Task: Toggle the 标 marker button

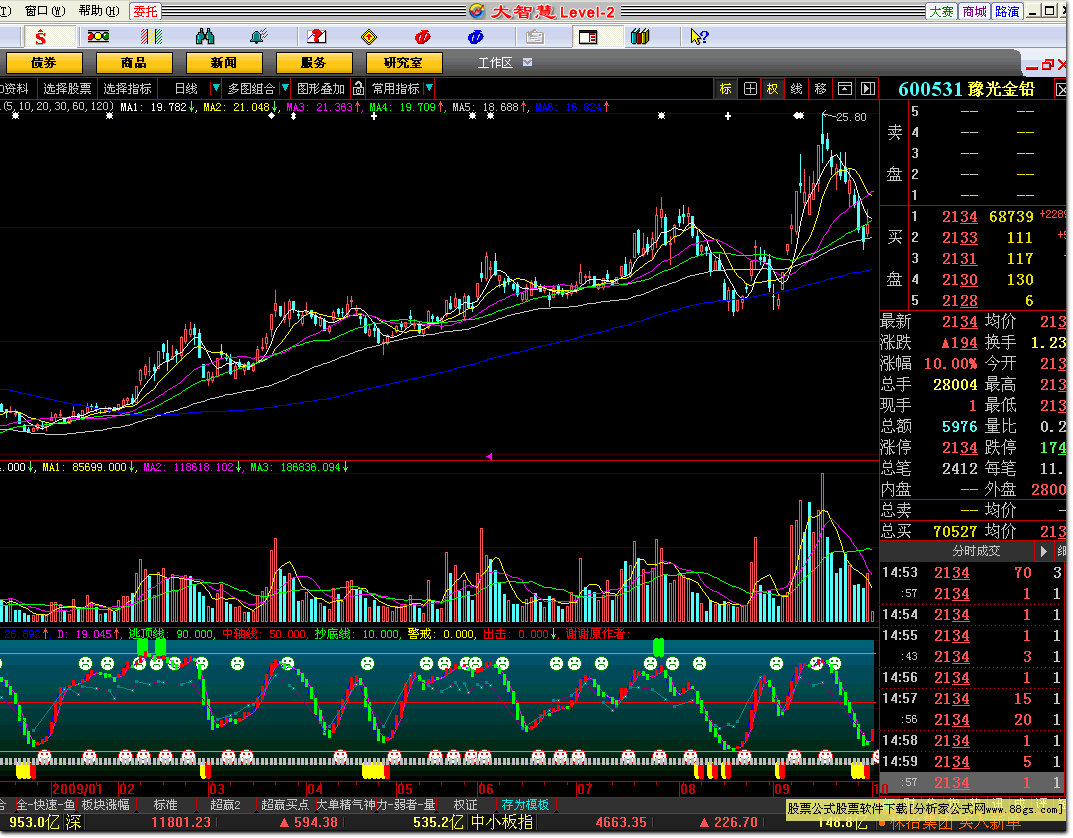Action: click(x=725, y=89)
